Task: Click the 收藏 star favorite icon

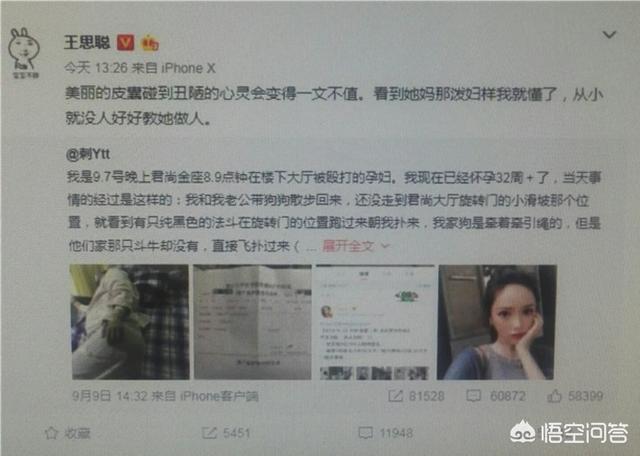Action: (51, 433)
